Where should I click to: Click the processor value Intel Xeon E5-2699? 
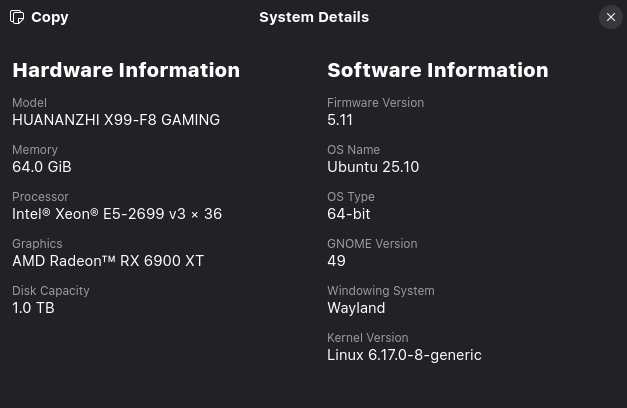[x=117, y=214]
